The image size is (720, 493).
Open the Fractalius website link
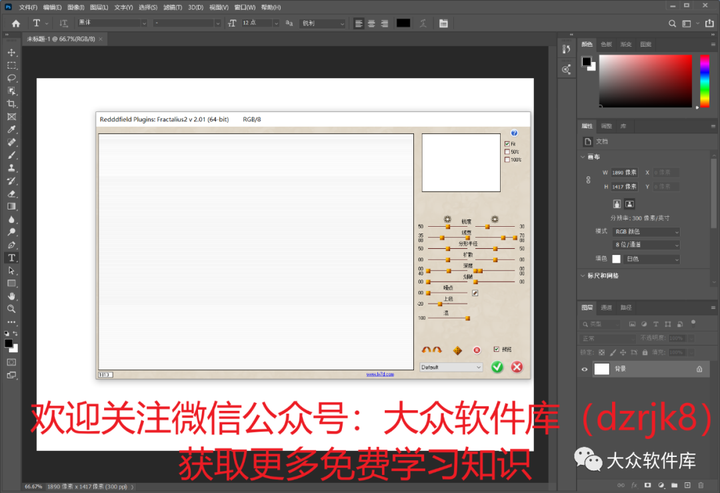380,375
